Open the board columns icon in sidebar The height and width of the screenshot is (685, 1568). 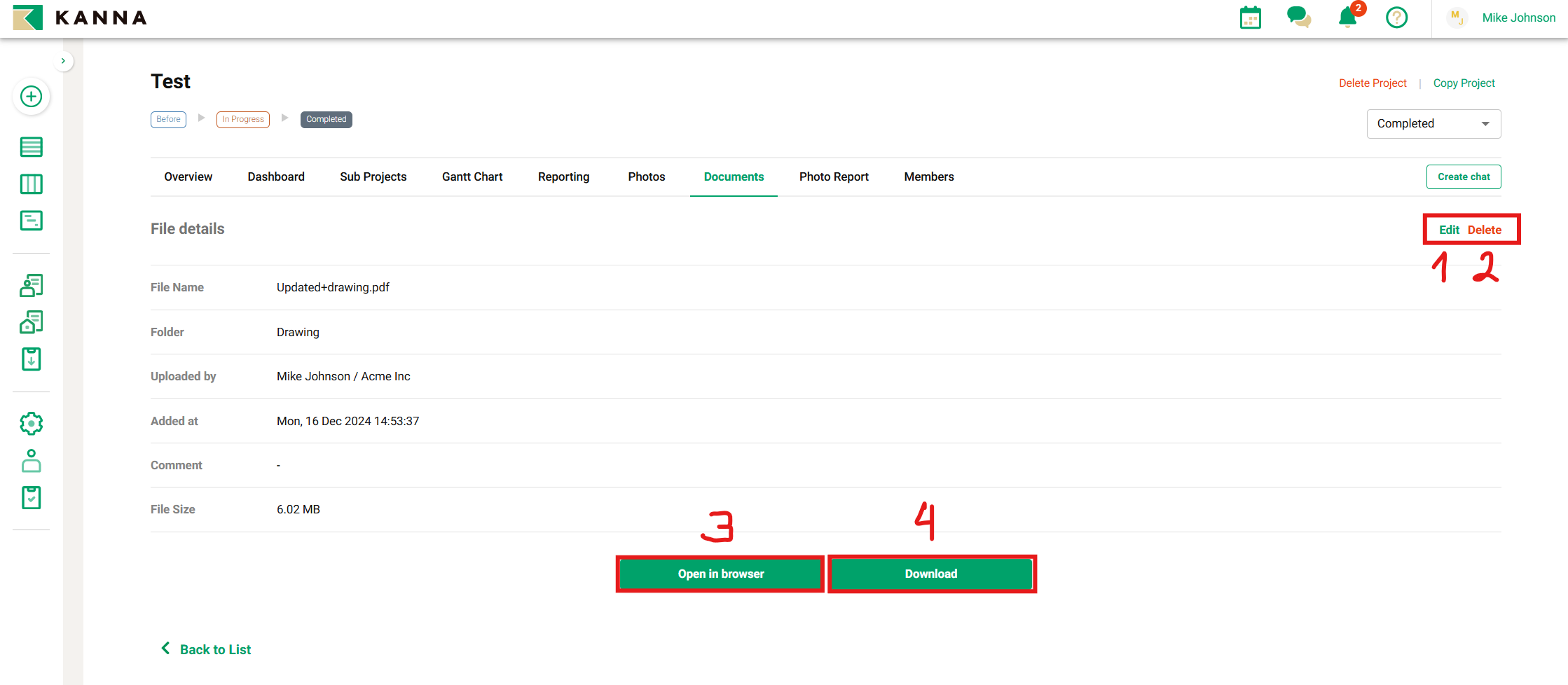tap(31, 184)
